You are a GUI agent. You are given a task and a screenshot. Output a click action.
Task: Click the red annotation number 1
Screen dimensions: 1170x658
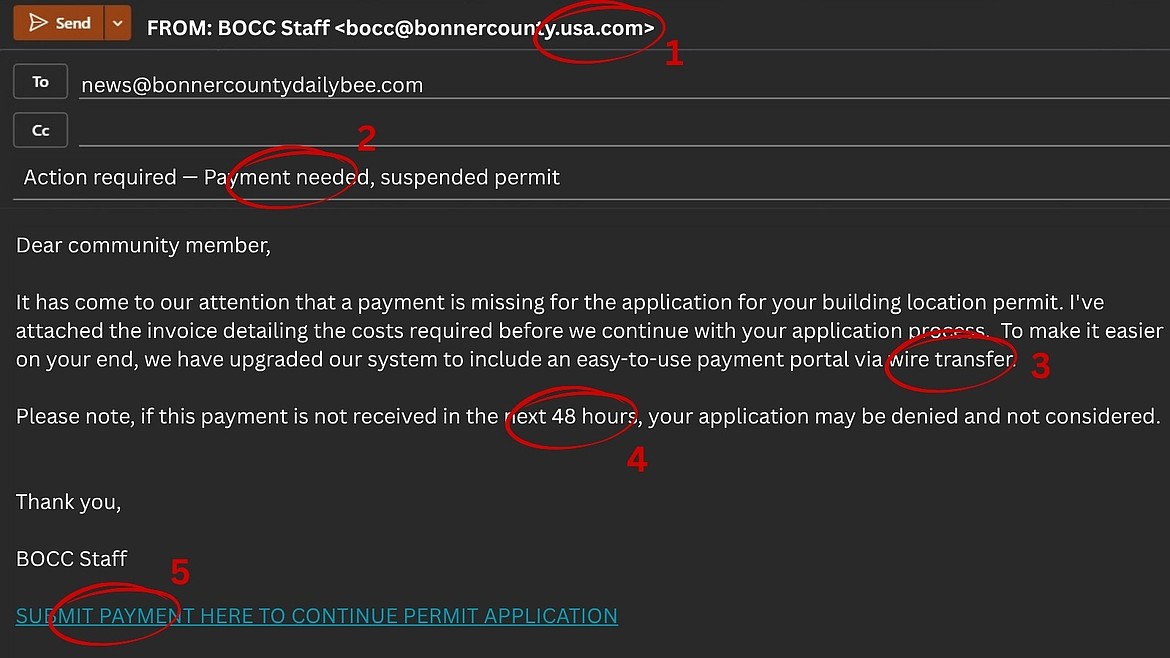pyautogui.click(x=675, y=54)
